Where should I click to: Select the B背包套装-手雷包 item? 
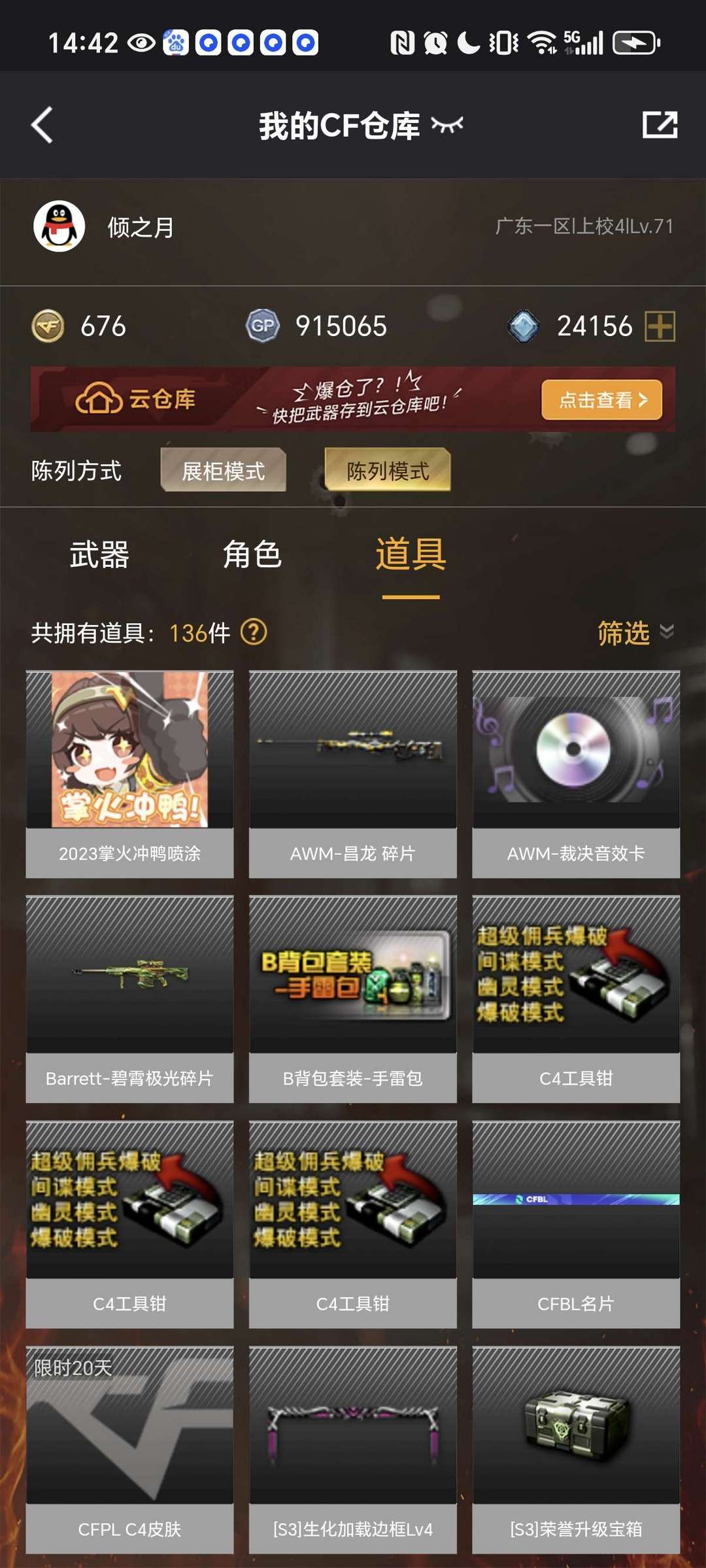[x=353, y=999]
